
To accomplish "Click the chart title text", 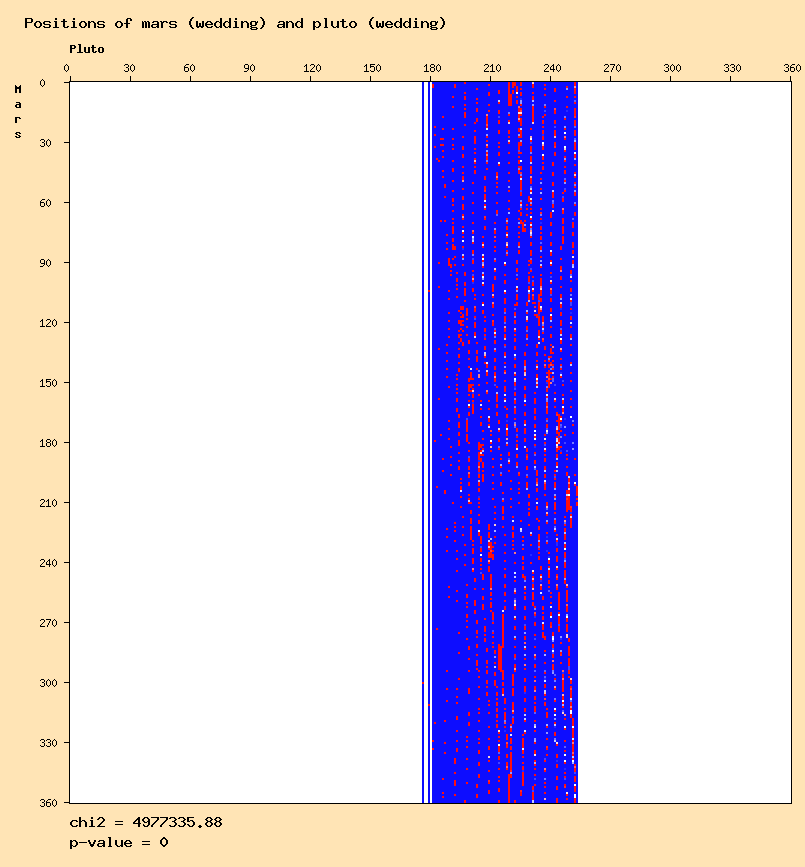I will click(235, 24).
